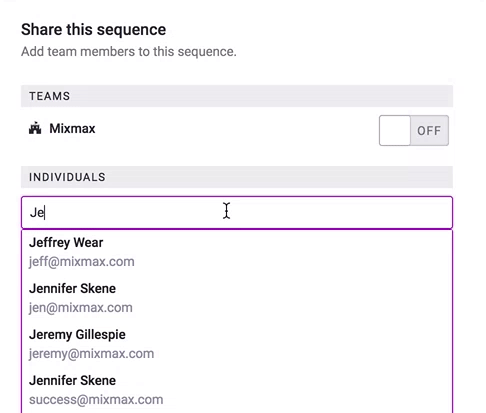Select Jennifer Skene above jen@mixmax.com

pyautogui.click(x=72, y=288)
